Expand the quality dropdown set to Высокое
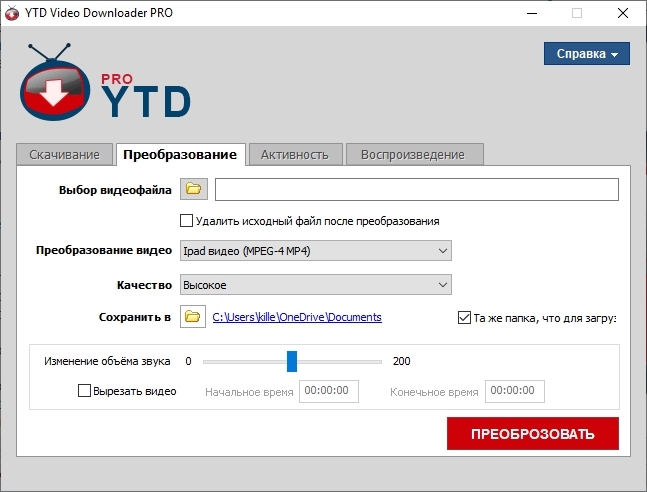Screen dimensions: 647x492 (x=315, y=285)
